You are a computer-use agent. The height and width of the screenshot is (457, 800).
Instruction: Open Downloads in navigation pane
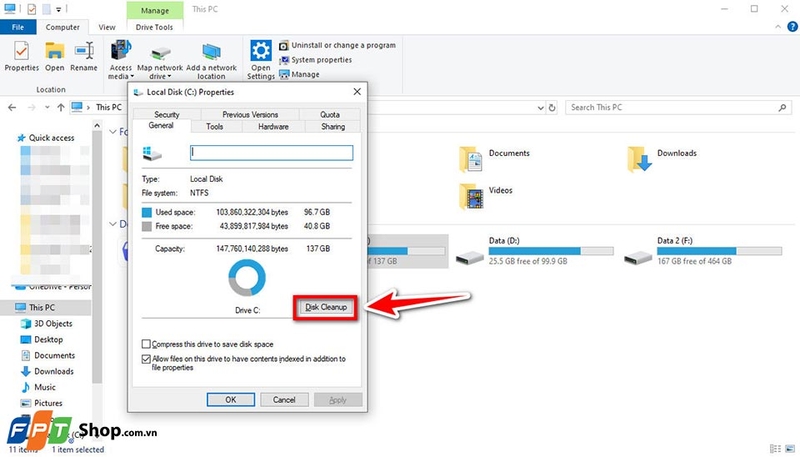pos(47,371)
